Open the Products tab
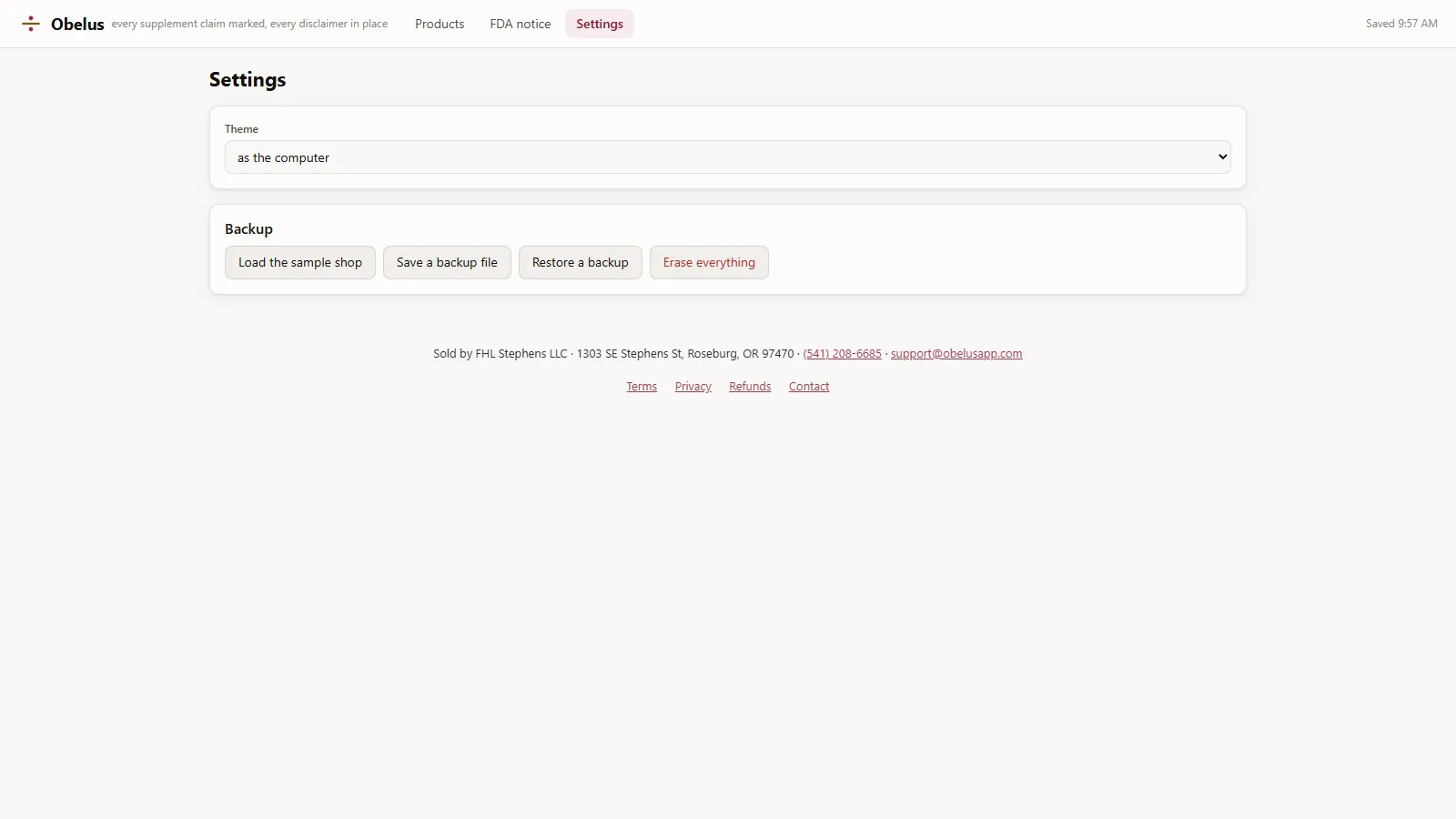This screenshot has height=819, width=1456. click(x=440, y=24)
